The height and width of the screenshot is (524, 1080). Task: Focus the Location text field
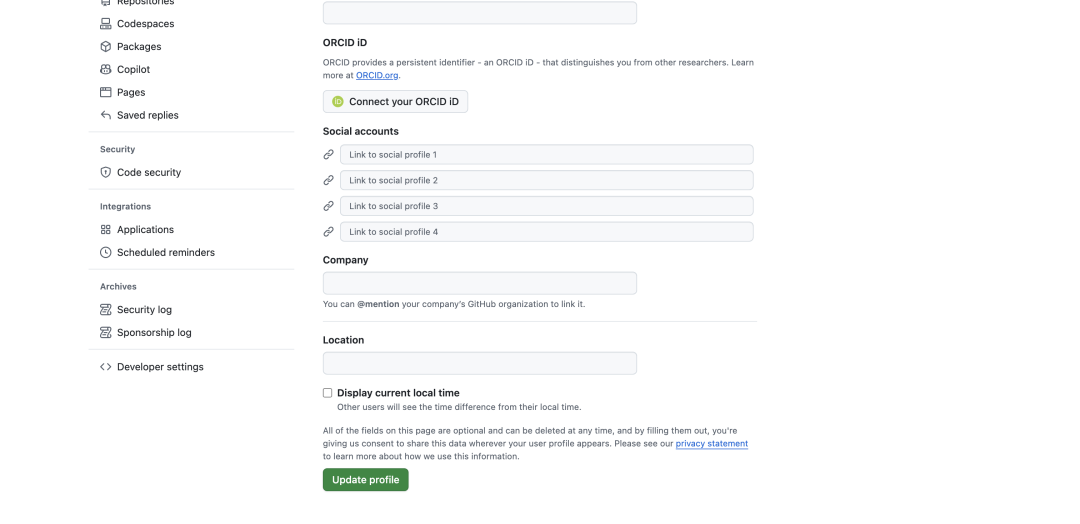[480, 364]
